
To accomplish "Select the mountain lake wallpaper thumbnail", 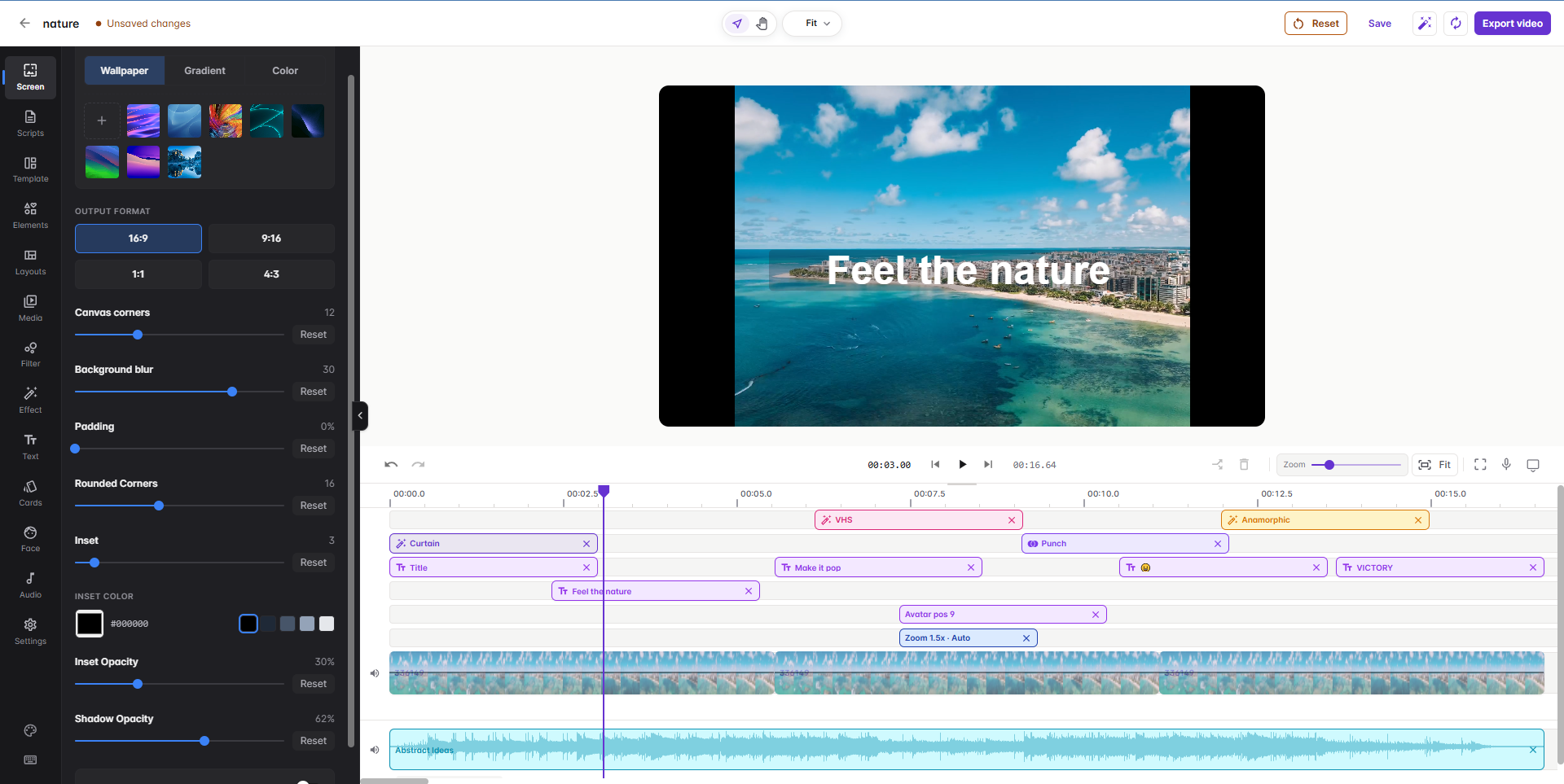I will pyautogui.click(x=184, y=162).
